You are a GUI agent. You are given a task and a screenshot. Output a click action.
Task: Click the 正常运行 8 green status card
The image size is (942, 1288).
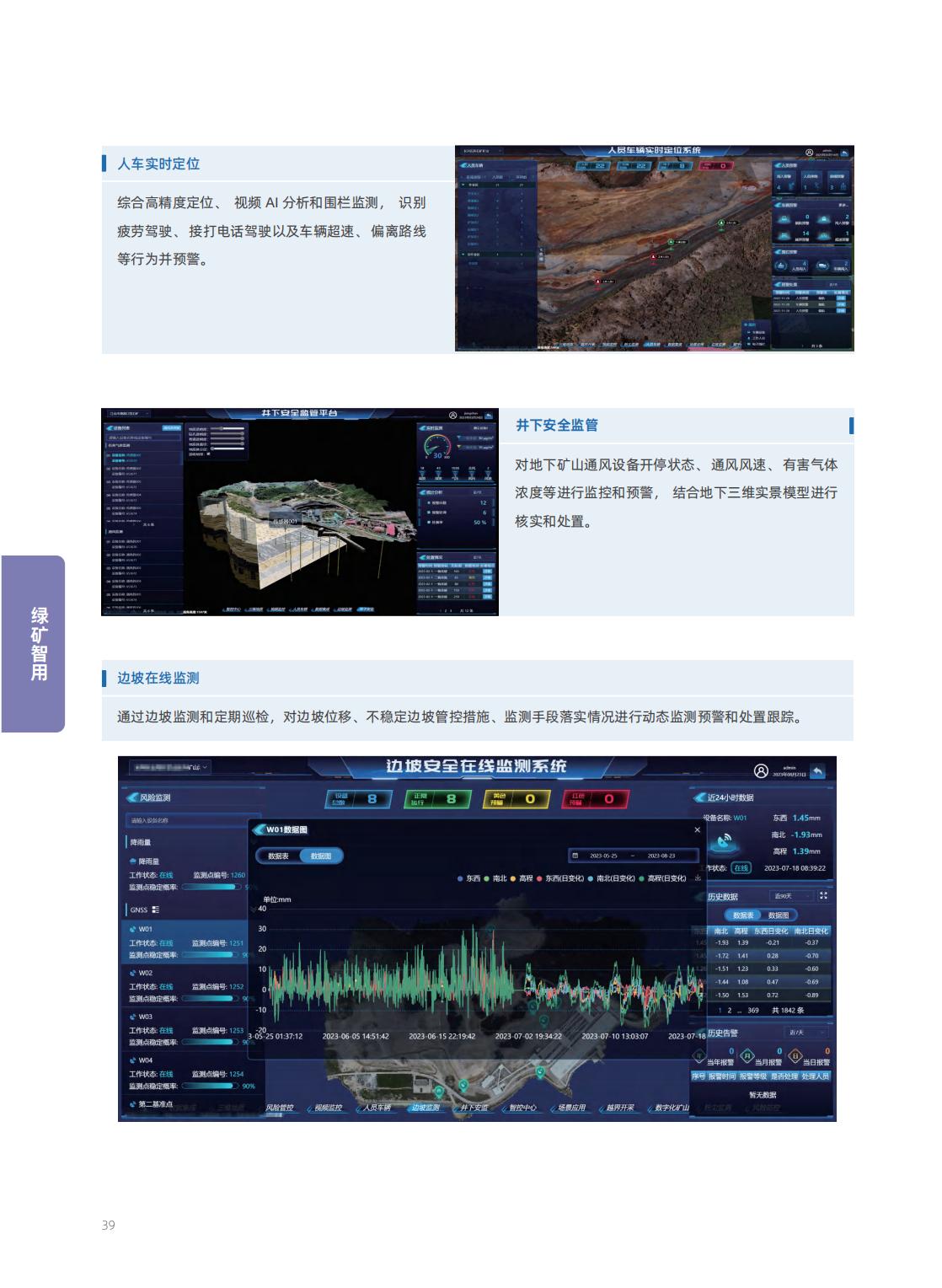click(438, 798)
